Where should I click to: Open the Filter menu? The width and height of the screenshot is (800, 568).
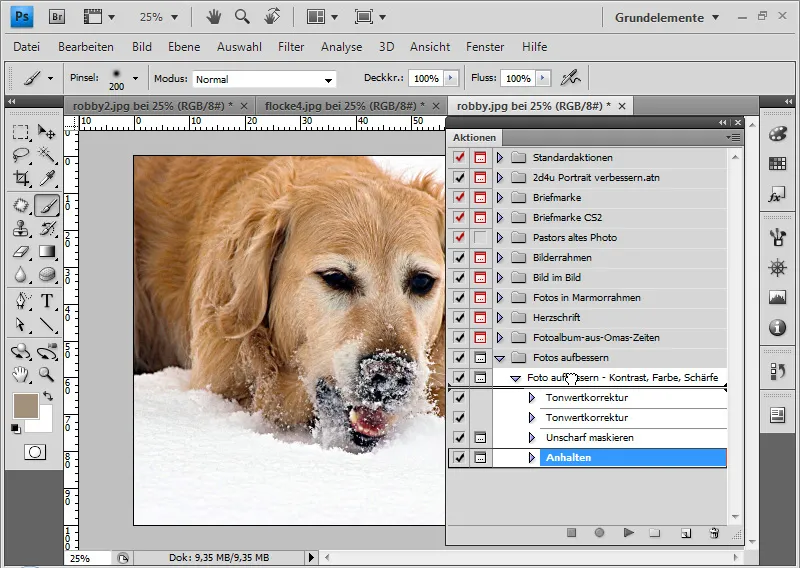tap(291, 47)
